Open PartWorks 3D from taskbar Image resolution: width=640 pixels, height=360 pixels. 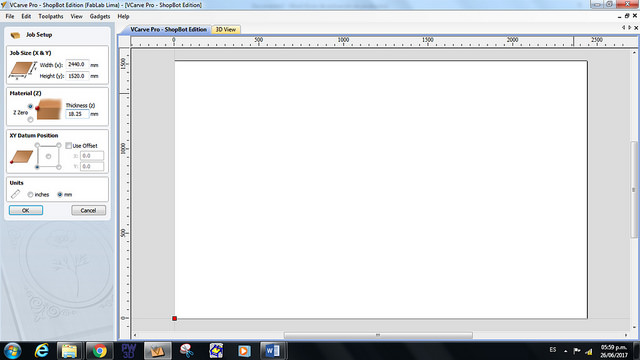pos(128,351)
